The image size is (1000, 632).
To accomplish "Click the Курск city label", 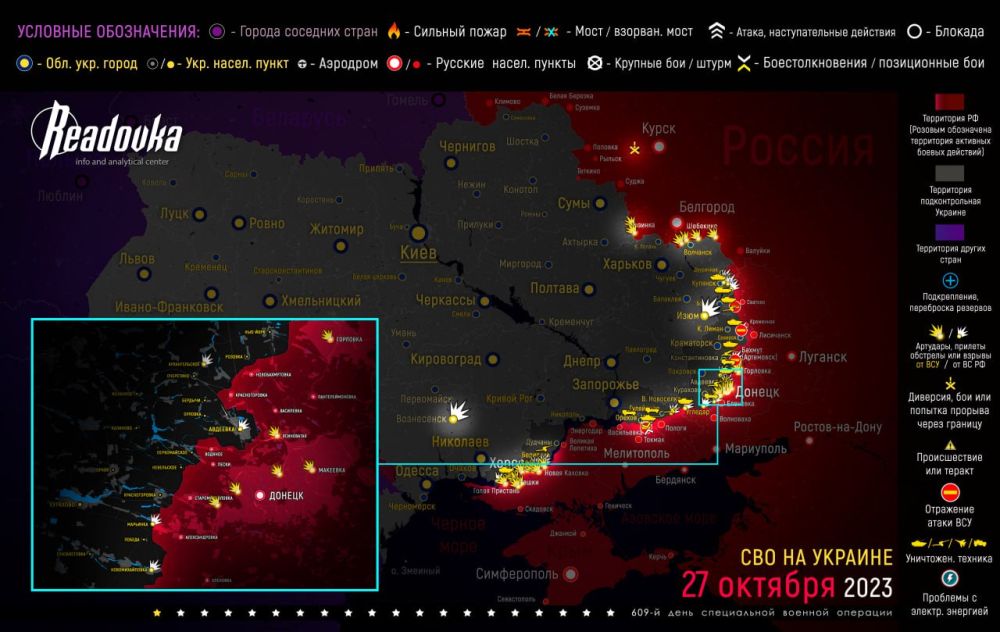I will point(658,129).
